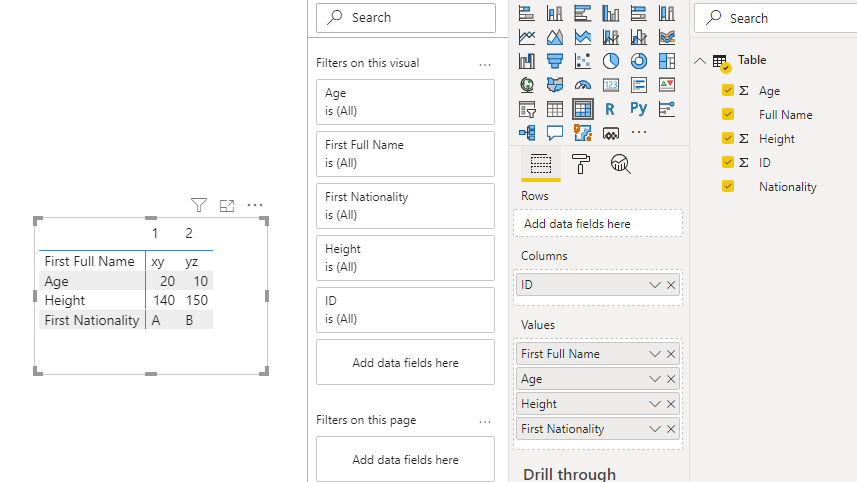Select the Funnel chart visualization
The image size is (857, 482).
[555, 61]
